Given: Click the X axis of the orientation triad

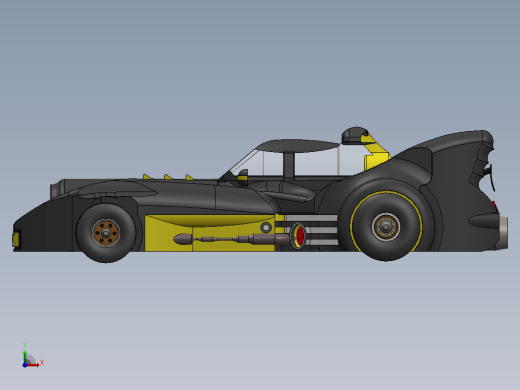Looking at the screenshot, I should click(x=34, y=364).
